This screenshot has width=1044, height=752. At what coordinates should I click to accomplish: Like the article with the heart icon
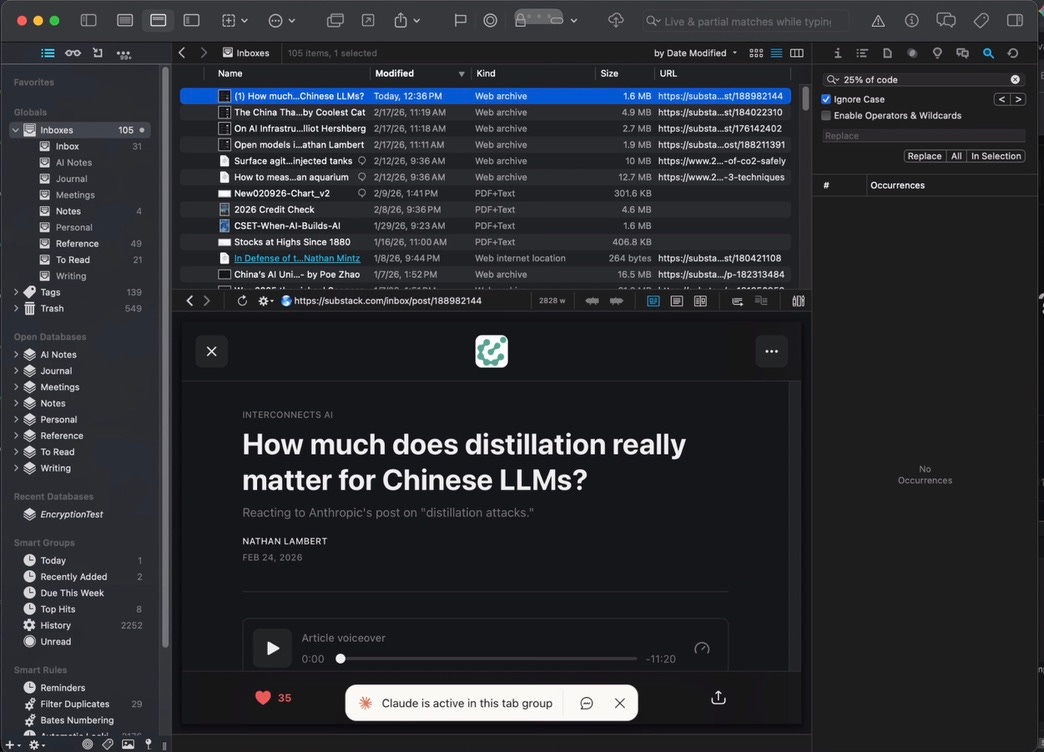click(263, 698)
